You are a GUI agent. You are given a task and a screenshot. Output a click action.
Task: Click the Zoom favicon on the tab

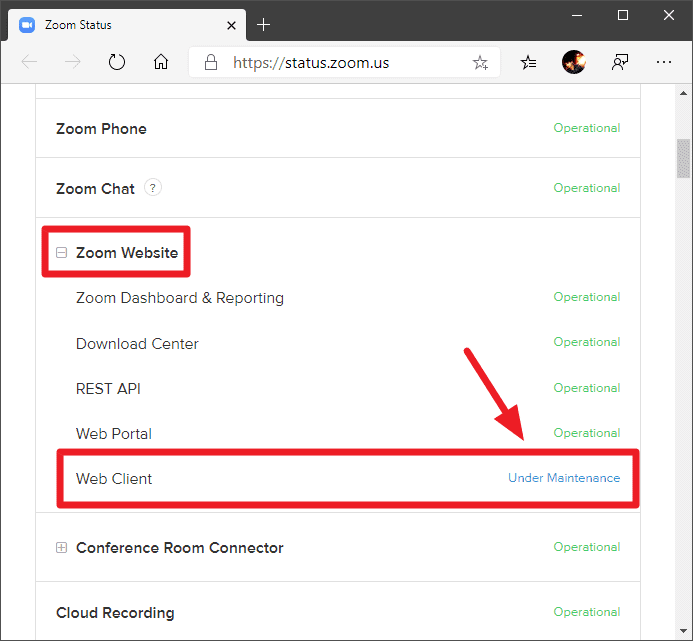[27, 25]
